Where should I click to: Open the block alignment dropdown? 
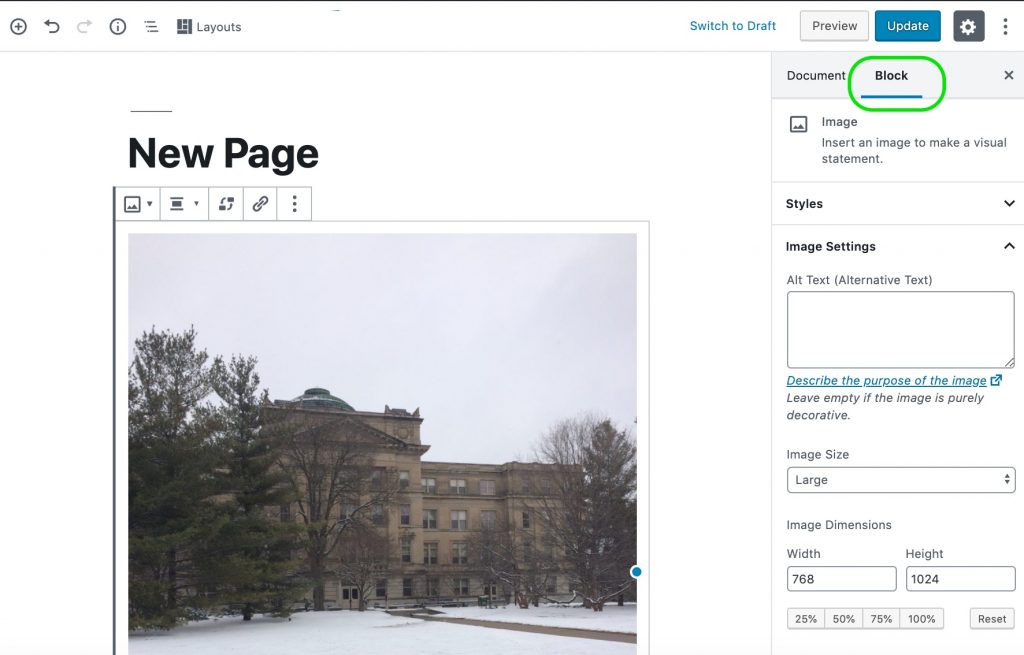point(184,204)
